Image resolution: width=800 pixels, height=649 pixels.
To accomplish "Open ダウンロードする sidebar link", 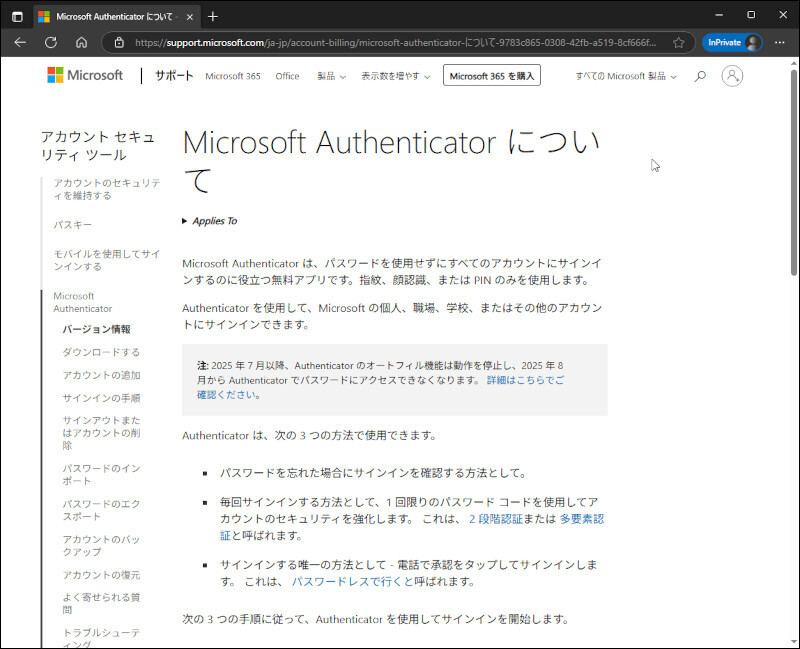I will click(x=101, y=352).
